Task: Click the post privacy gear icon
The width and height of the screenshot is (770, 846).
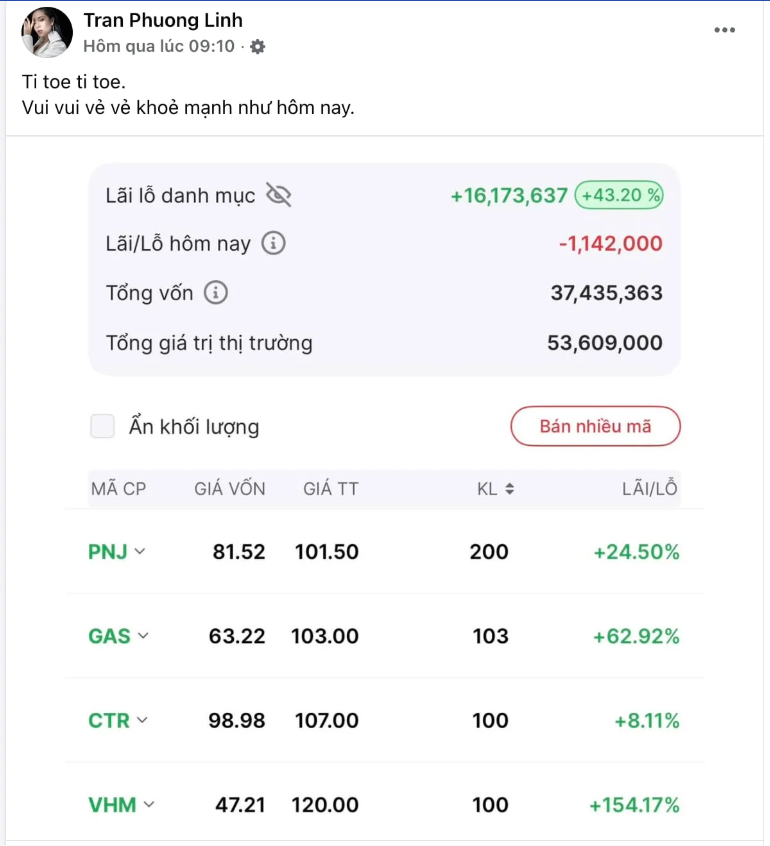Action: pos(258,46)
